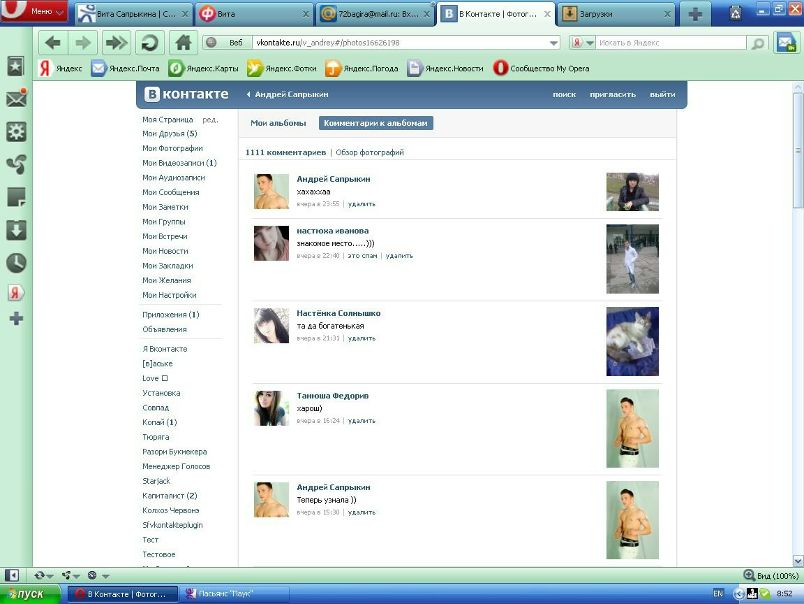The image size is (804, 604).
Task: Open the Opera Меню button
Action: coord(37,12)
